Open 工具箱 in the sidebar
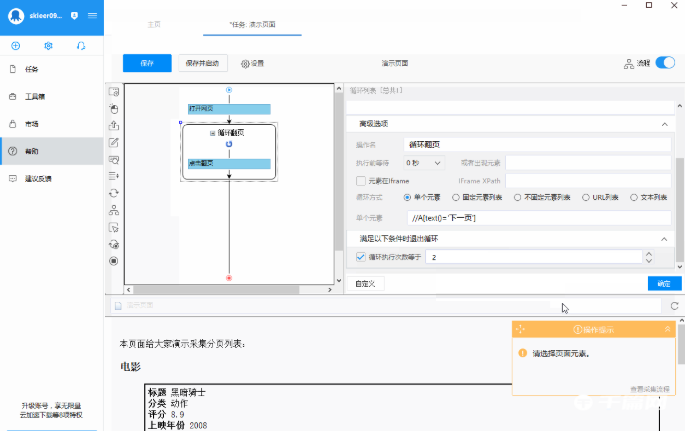688x431 pixels. [52, 97]
